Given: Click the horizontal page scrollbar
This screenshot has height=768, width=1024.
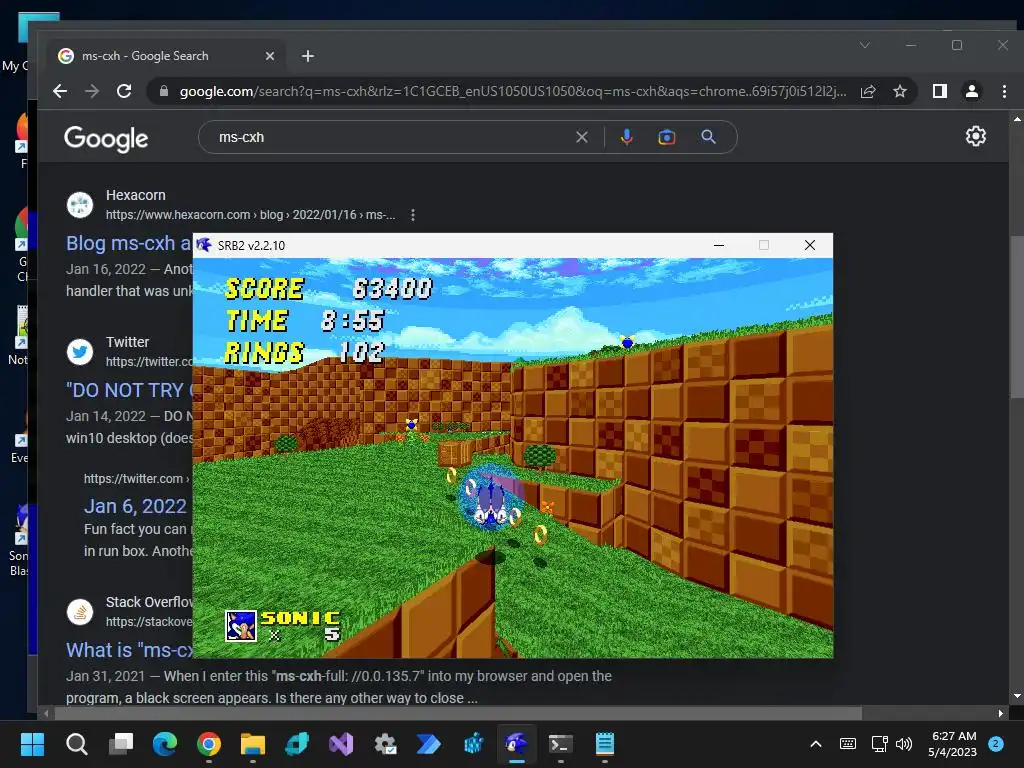Looking at the screenshot, I should [x=458, y=713].
